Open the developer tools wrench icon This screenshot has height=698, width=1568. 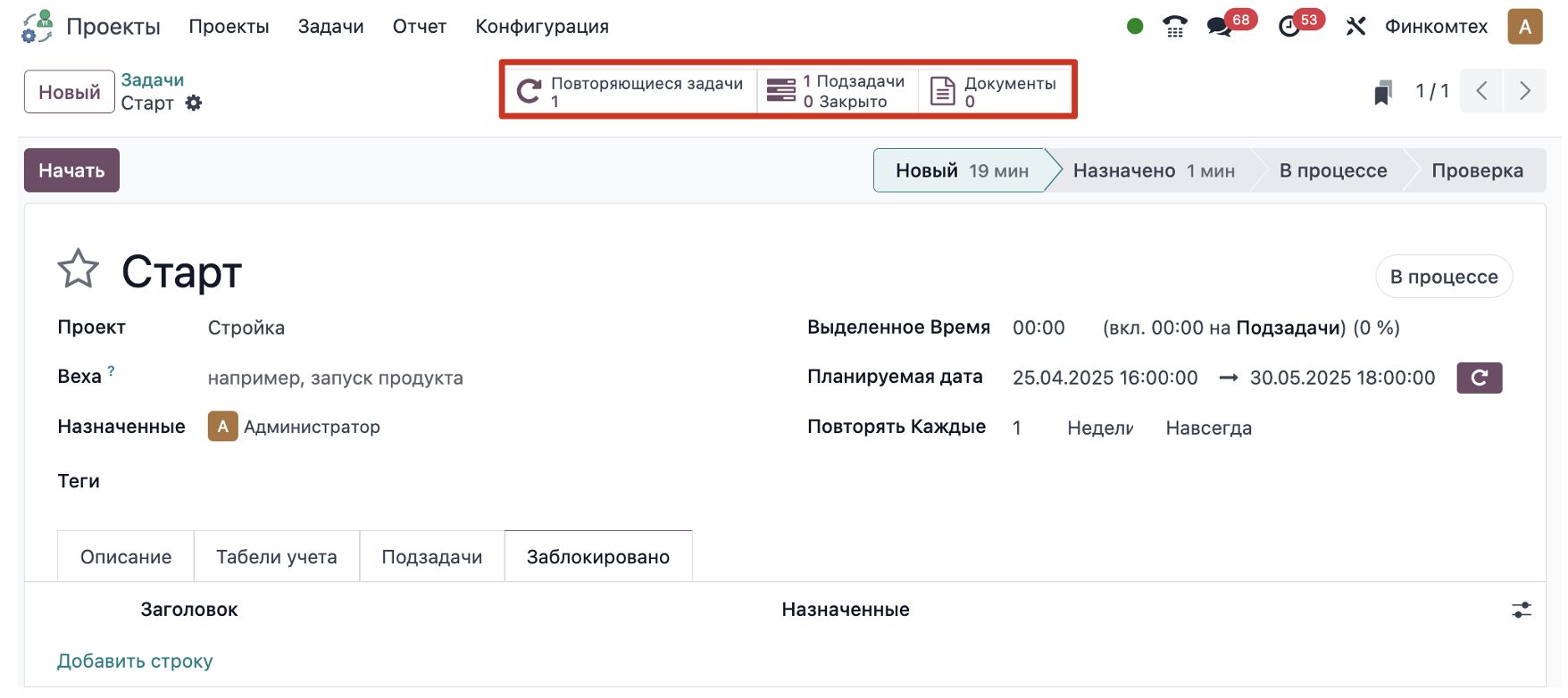coord(1355,27)
